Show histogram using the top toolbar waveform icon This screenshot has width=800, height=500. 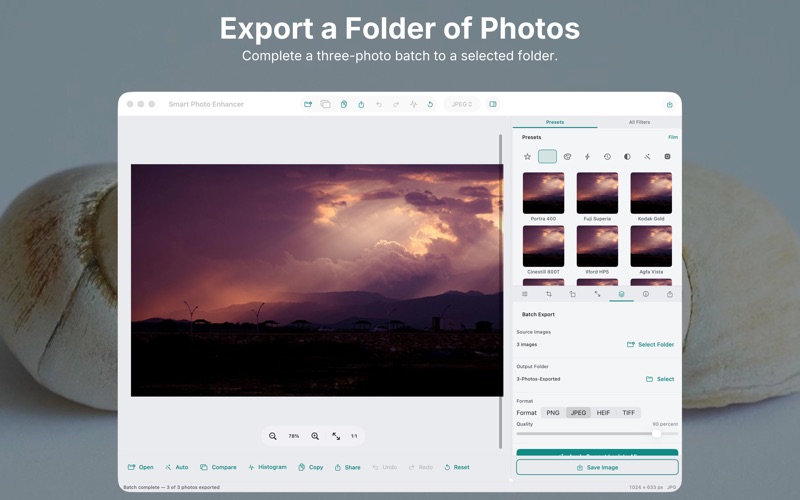(x=413, y=104)
